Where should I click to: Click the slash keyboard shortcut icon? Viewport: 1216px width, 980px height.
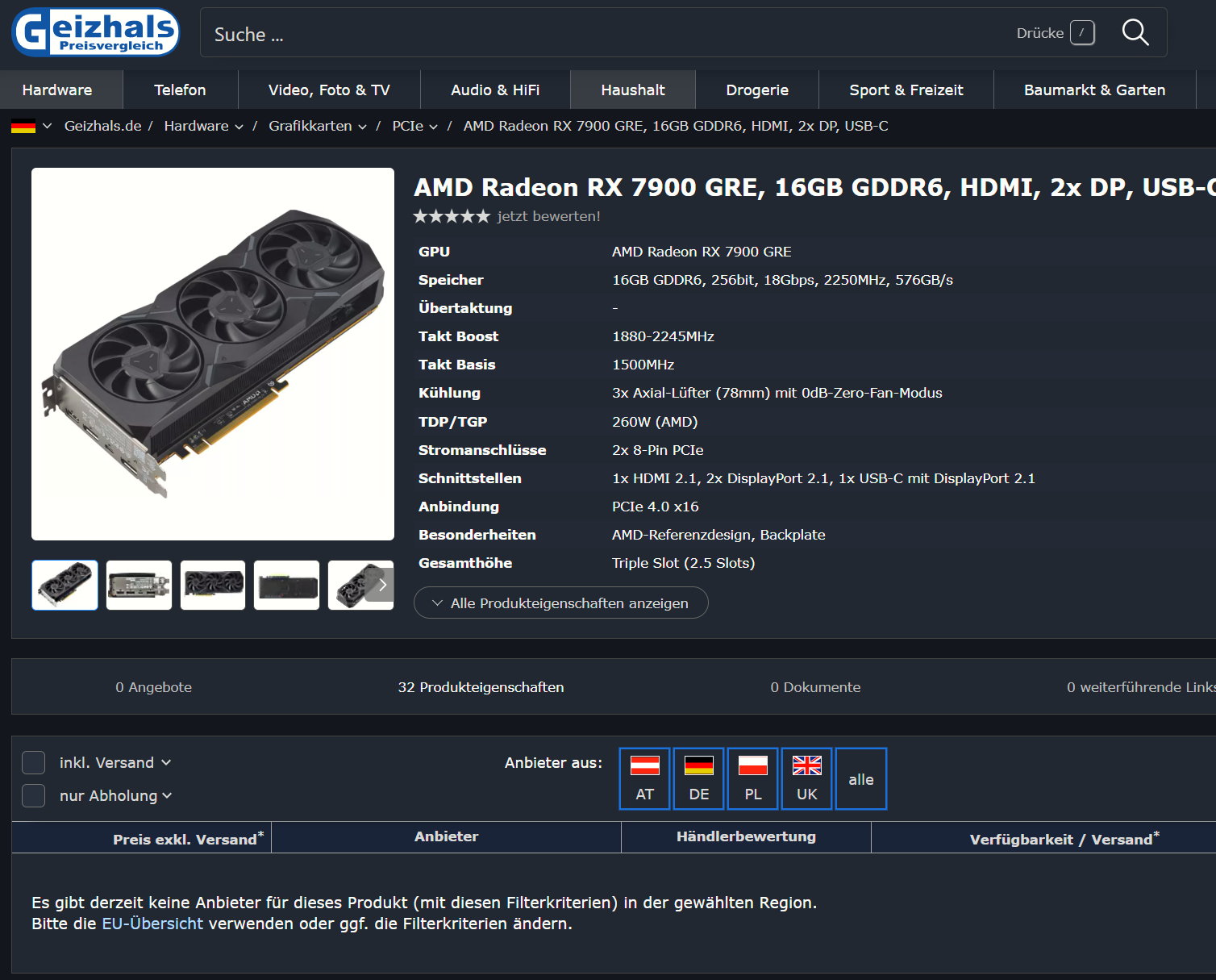coord(1082,33)
